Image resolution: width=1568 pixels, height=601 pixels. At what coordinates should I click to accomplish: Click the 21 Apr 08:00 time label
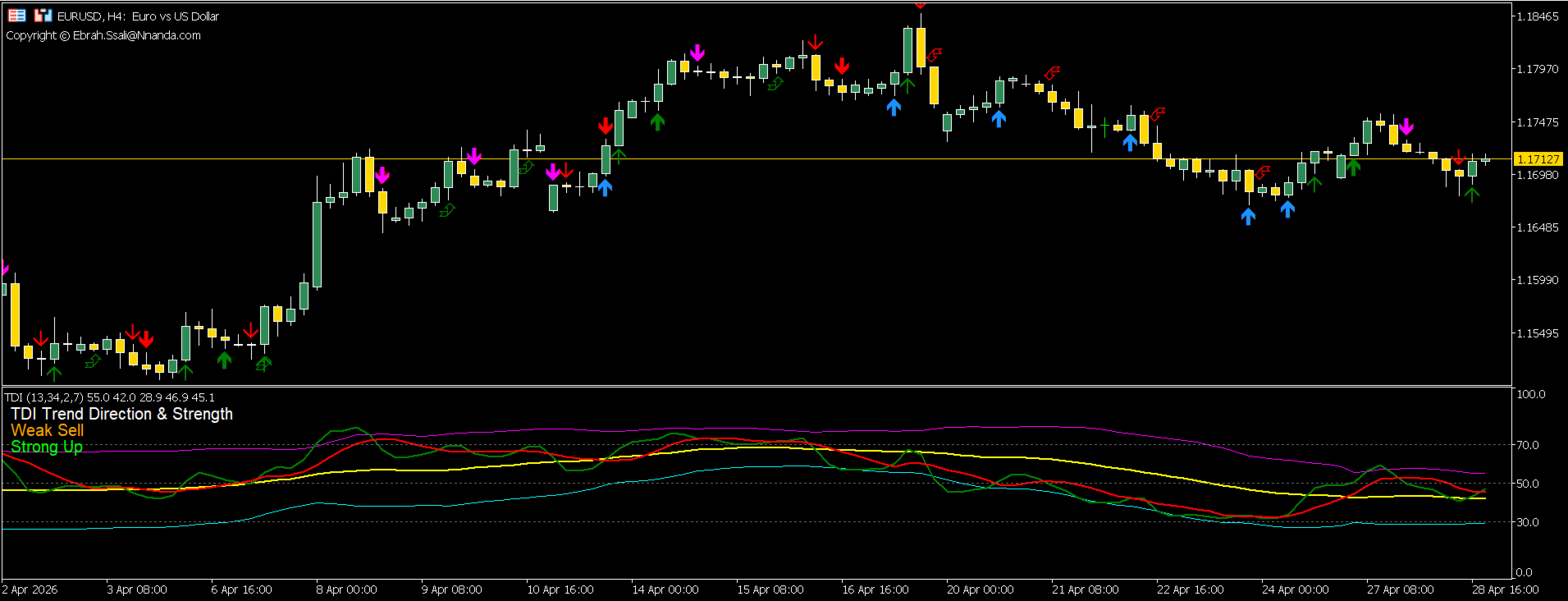coord(1085,590)
